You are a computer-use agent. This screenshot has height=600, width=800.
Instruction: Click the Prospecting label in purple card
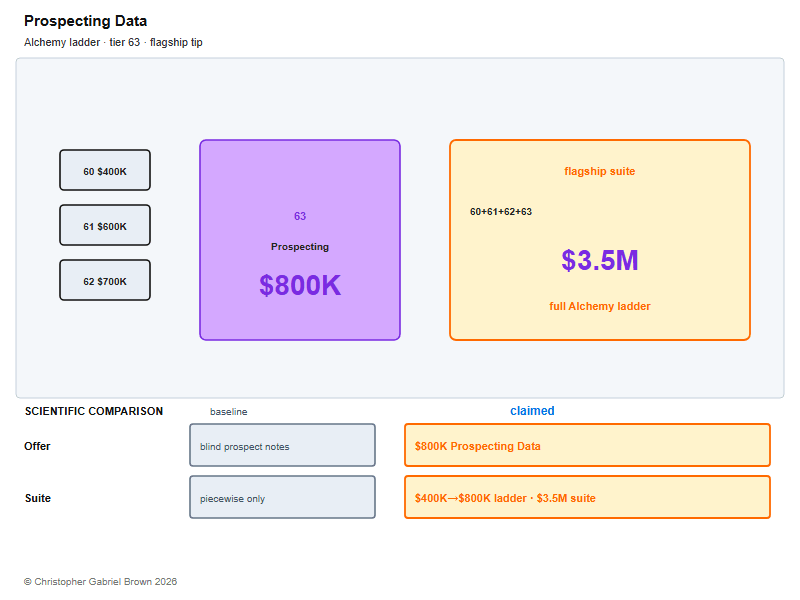[x=300, y=247]
